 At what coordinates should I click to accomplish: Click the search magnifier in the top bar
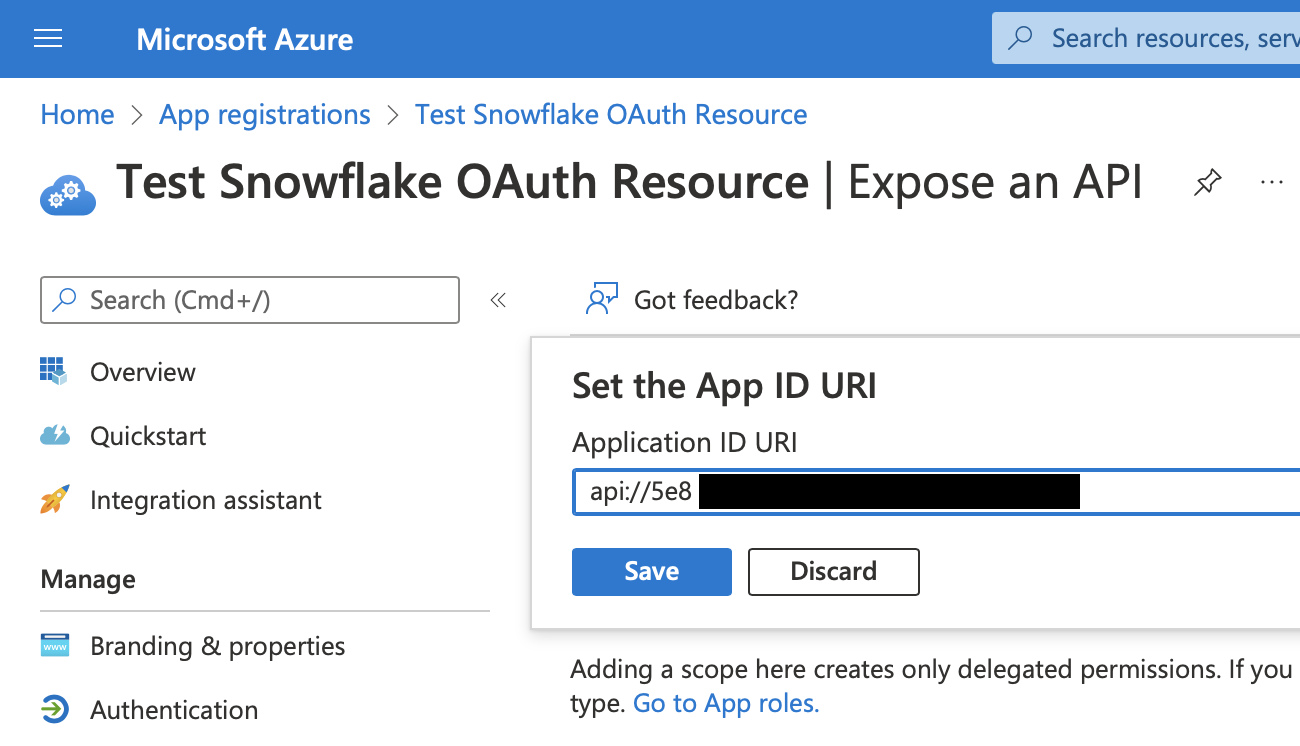point(1019,37)
